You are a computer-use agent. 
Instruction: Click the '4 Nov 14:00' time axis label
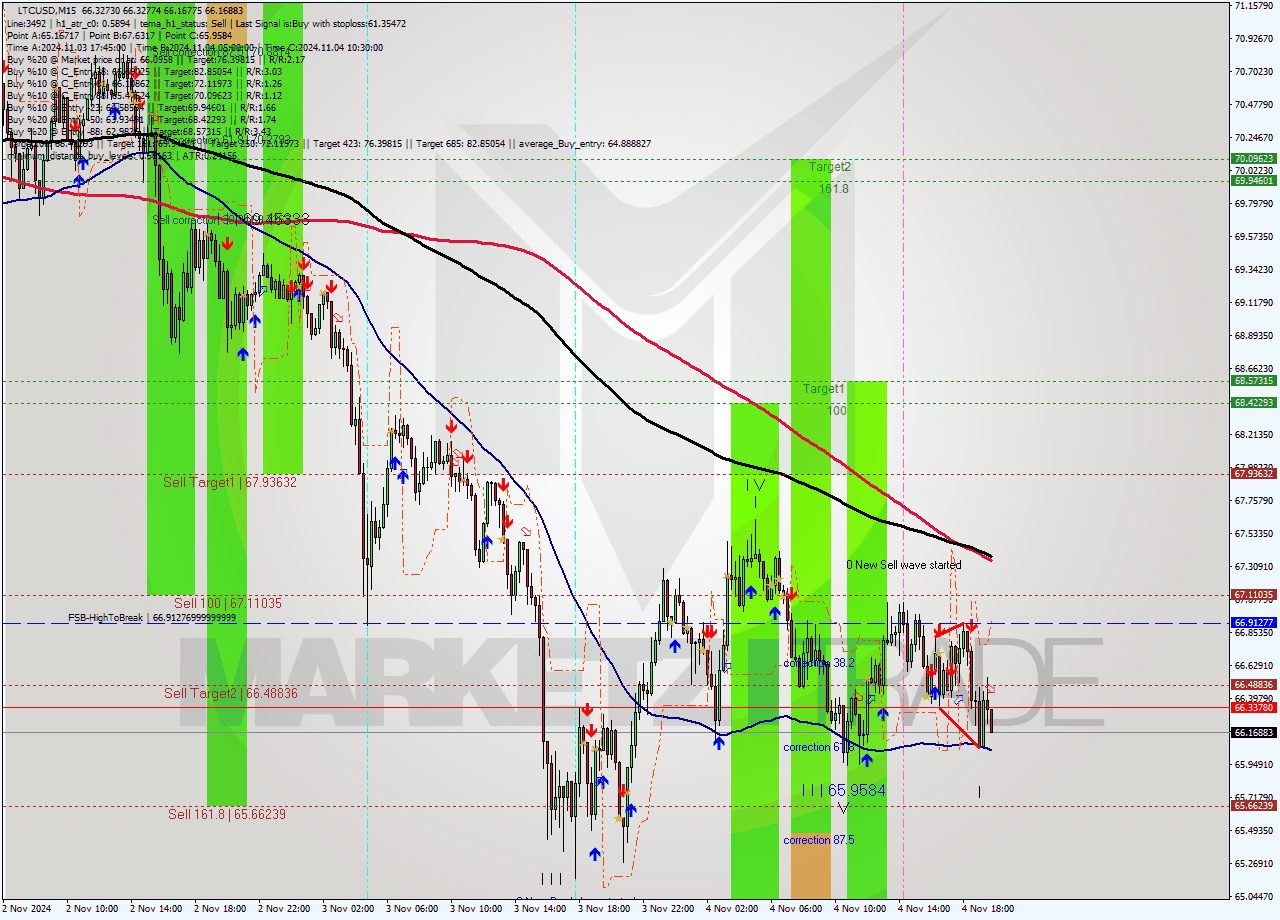923,909
